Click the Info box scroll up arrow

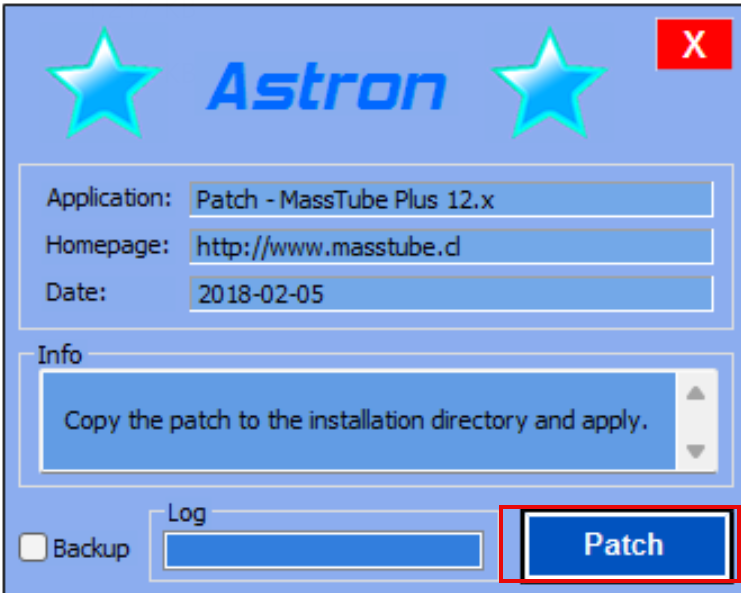pos(697,392)
